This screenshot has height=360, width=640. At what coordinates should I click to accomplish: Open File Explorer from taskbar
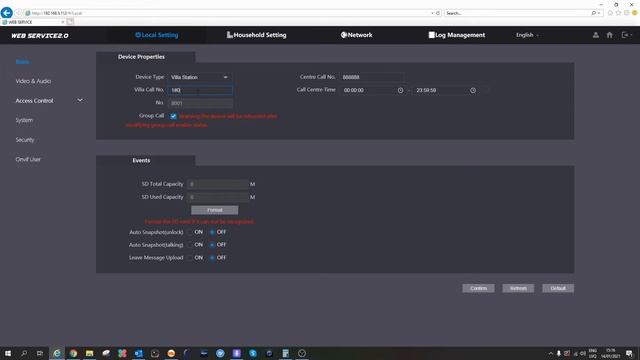click(x=89, y=353)
